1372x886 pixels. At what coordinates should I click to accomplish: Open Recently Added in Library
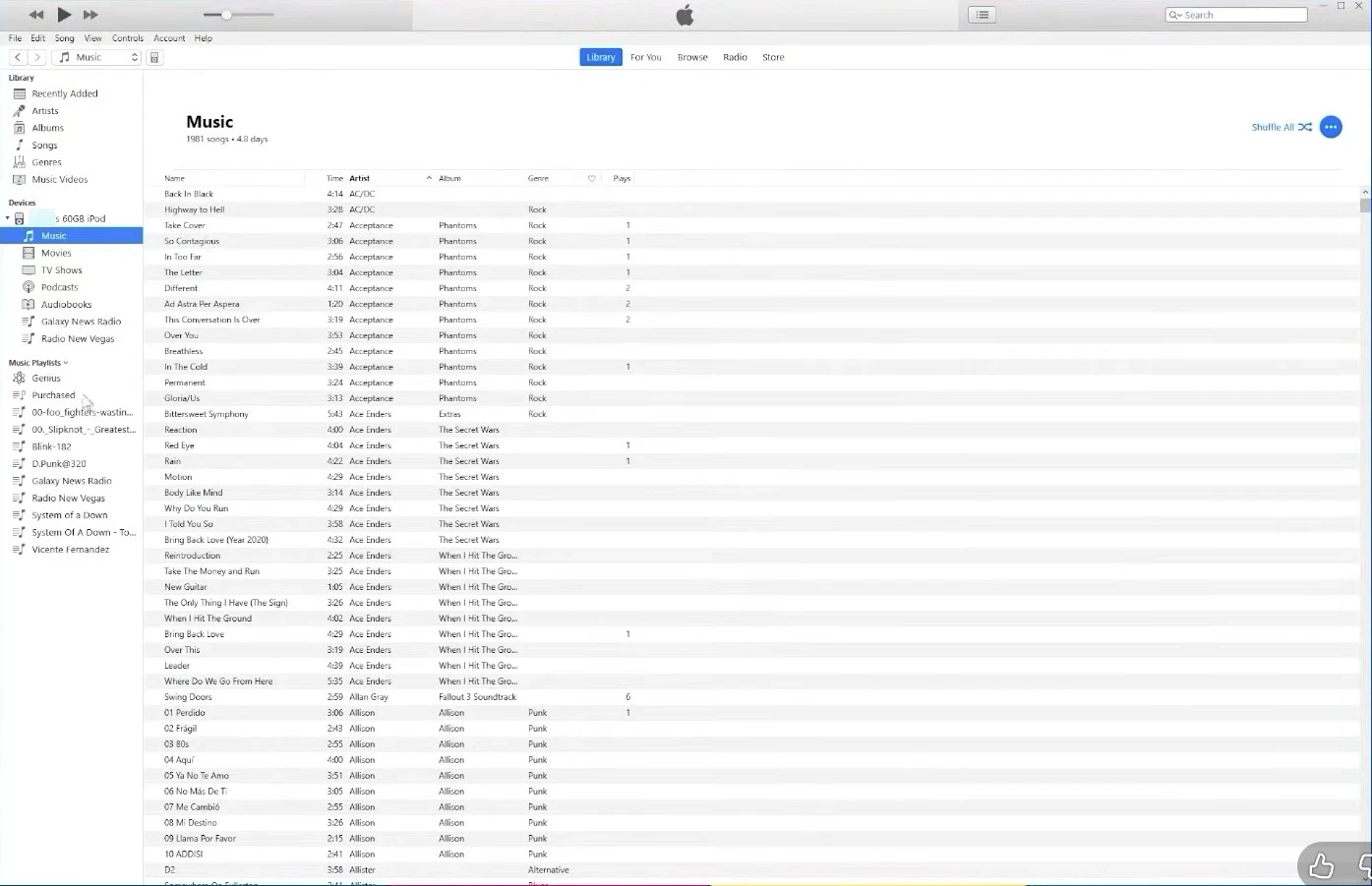[x=64, y=93]
